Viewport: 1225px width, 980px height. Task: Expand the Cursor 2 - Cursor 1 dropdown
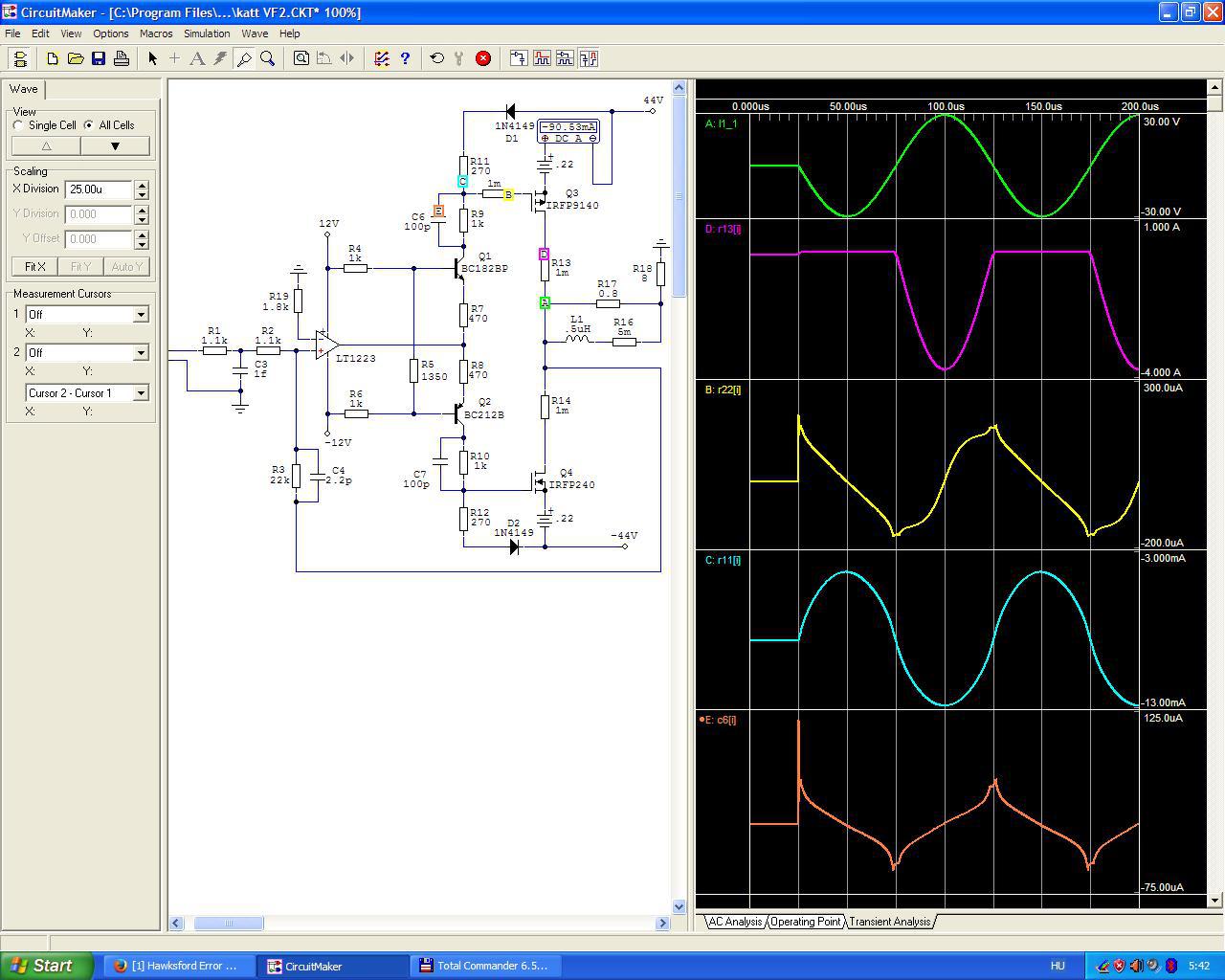[141, 393]
